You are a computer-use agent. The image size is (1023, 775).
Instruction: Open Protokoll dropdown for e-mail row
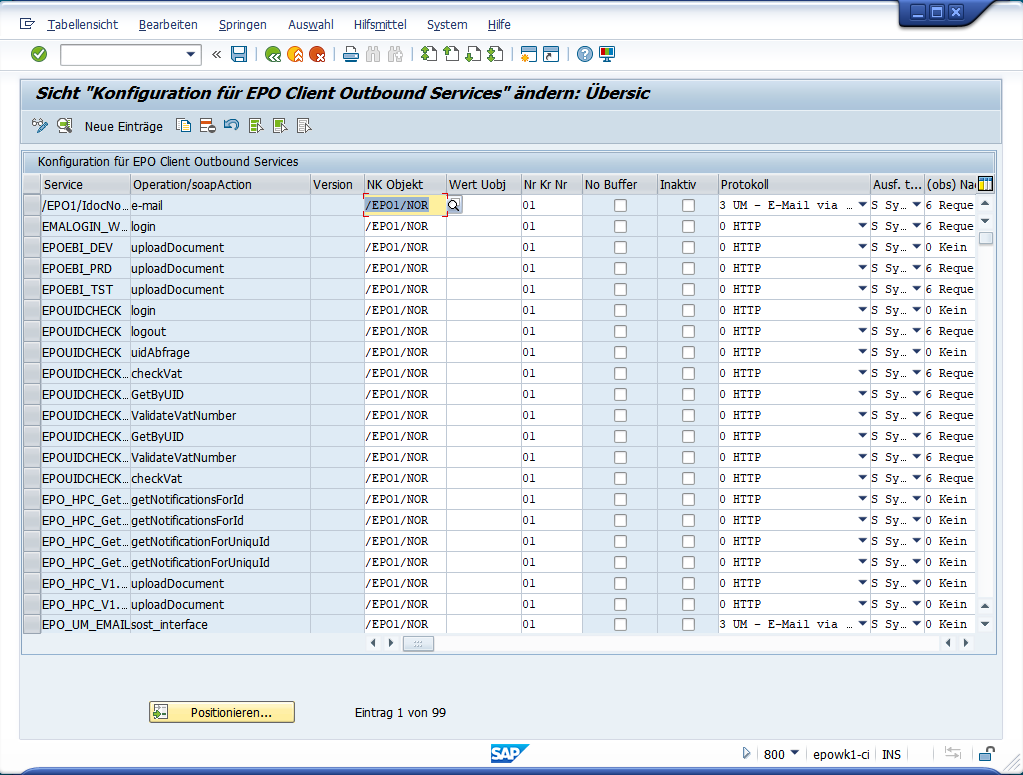pyautogui.click(x=863, y=205)
